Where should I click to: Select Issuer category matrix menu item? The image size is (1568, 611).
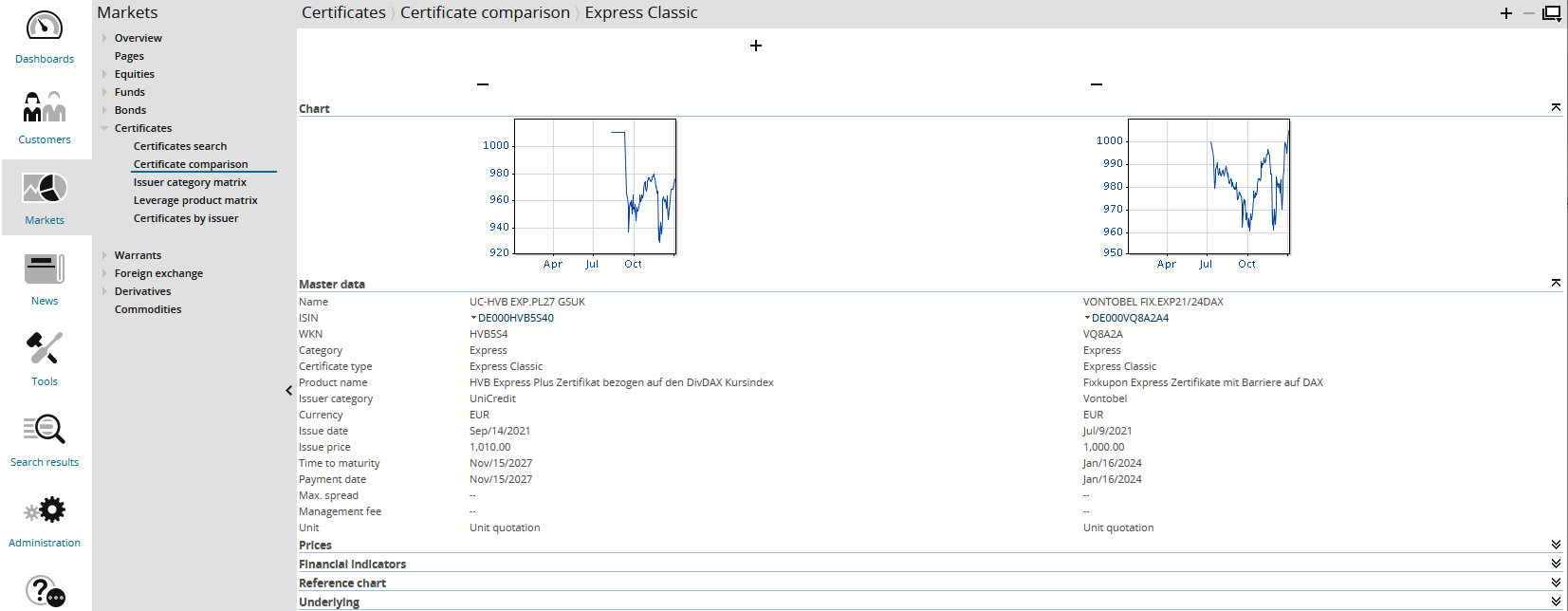[x=190, y=182]
